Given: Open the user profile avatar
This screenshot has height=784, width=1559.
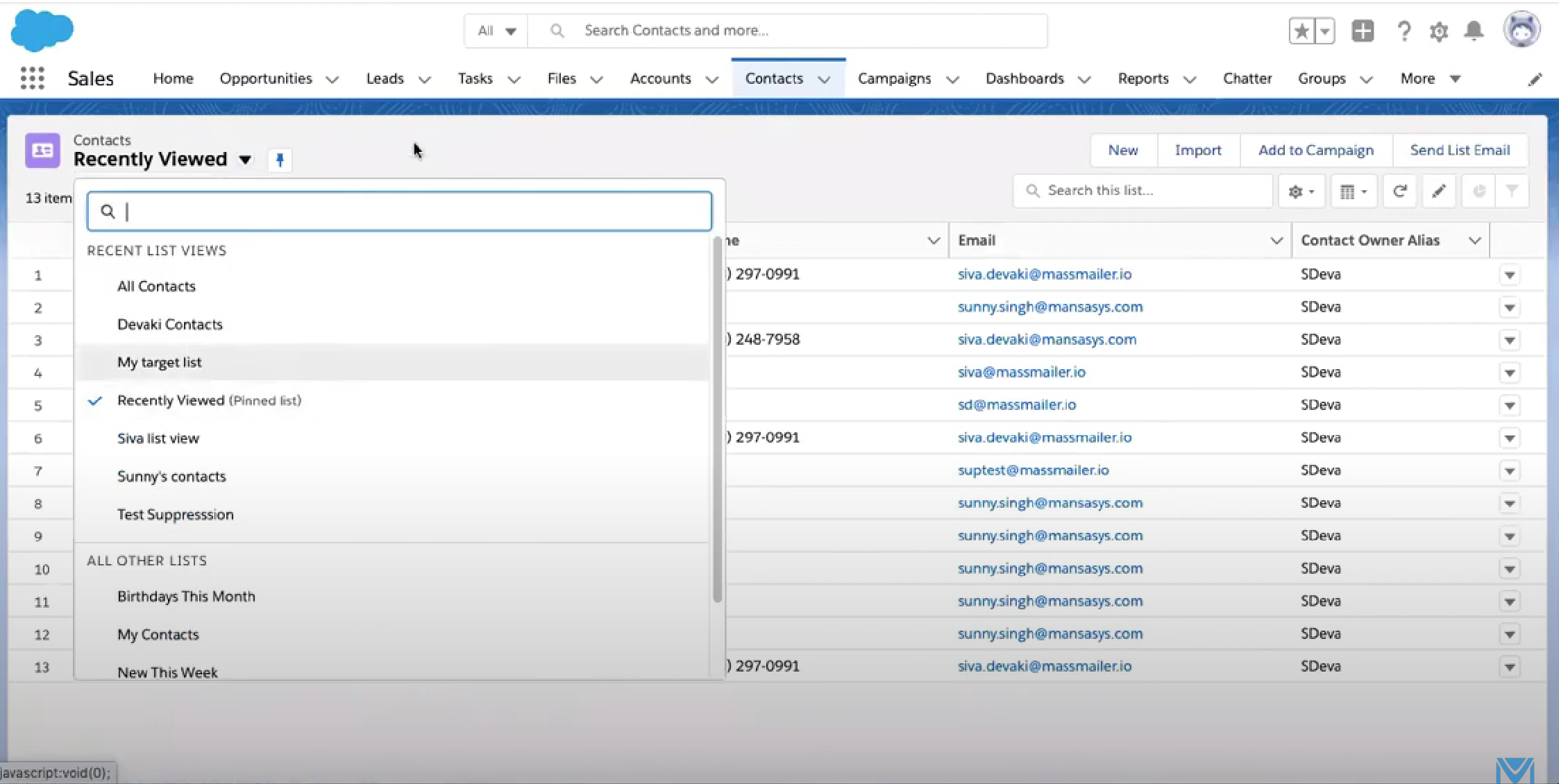Looking at the screenshot, I should [1522, 29].
